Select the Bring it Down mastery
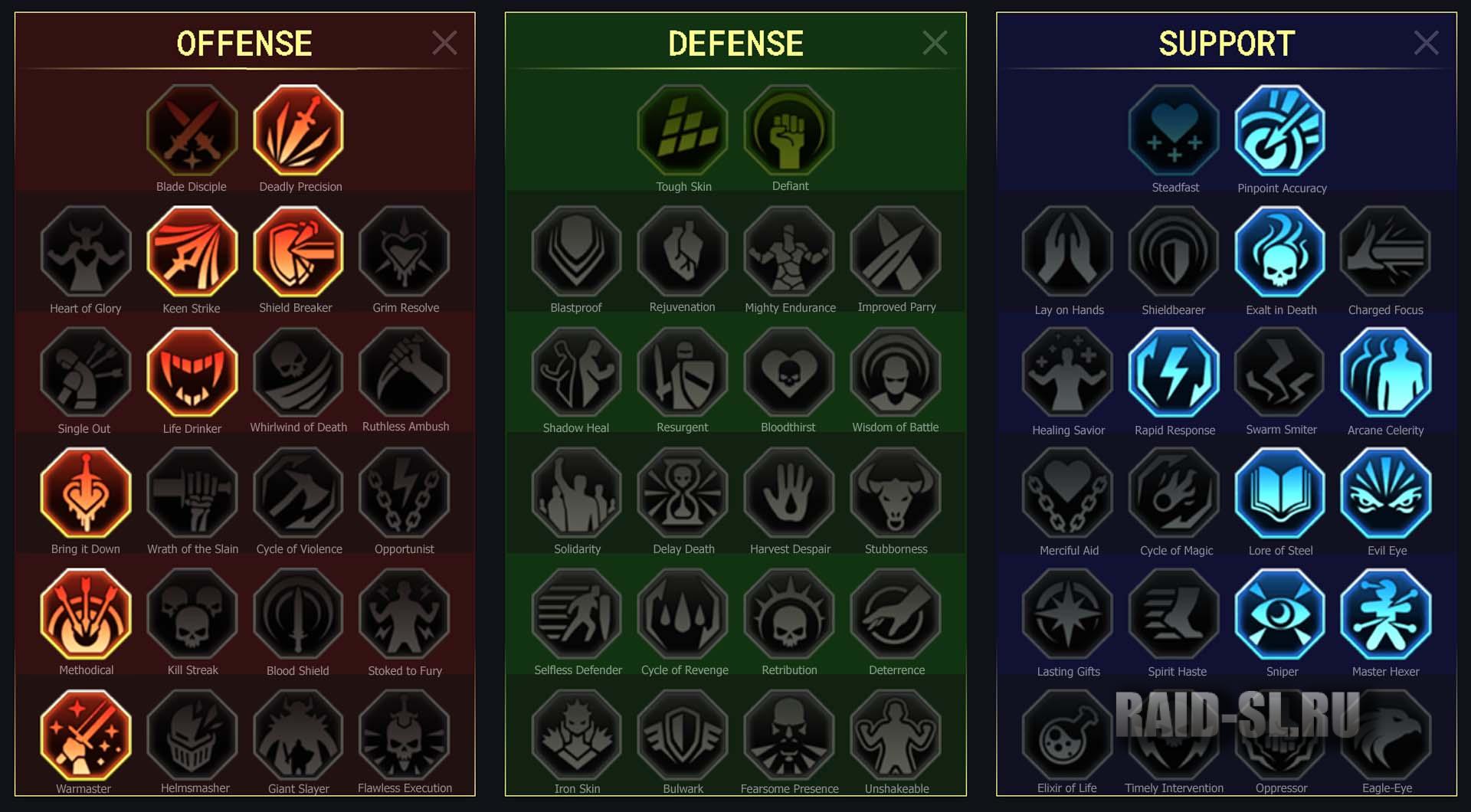The height and width of the screenshot is (812, 1471). [86, 493]
